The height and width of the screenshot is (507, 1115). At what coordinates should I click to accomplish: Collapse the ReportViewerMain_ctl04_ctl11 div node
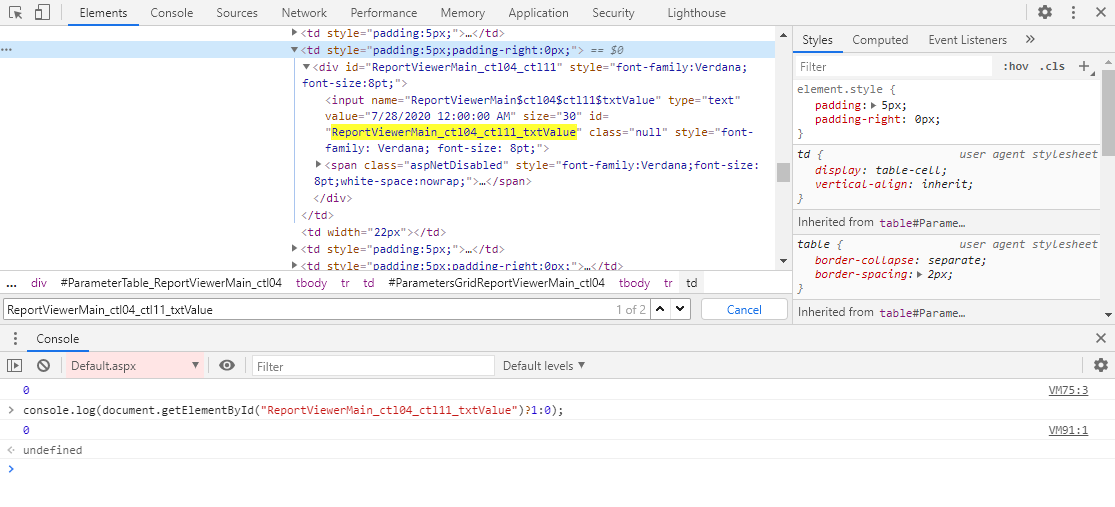click(x=307, y=67)
